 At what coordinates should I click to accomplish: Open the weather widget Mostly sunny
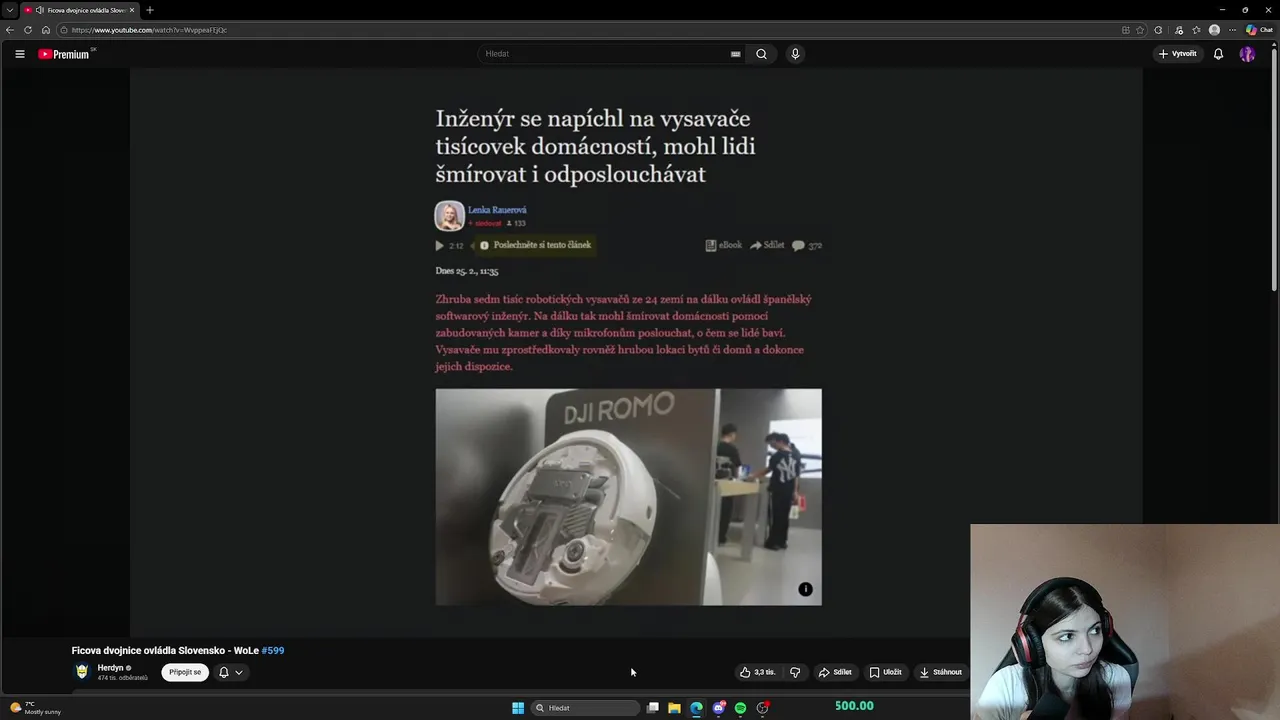pos(36,708)
